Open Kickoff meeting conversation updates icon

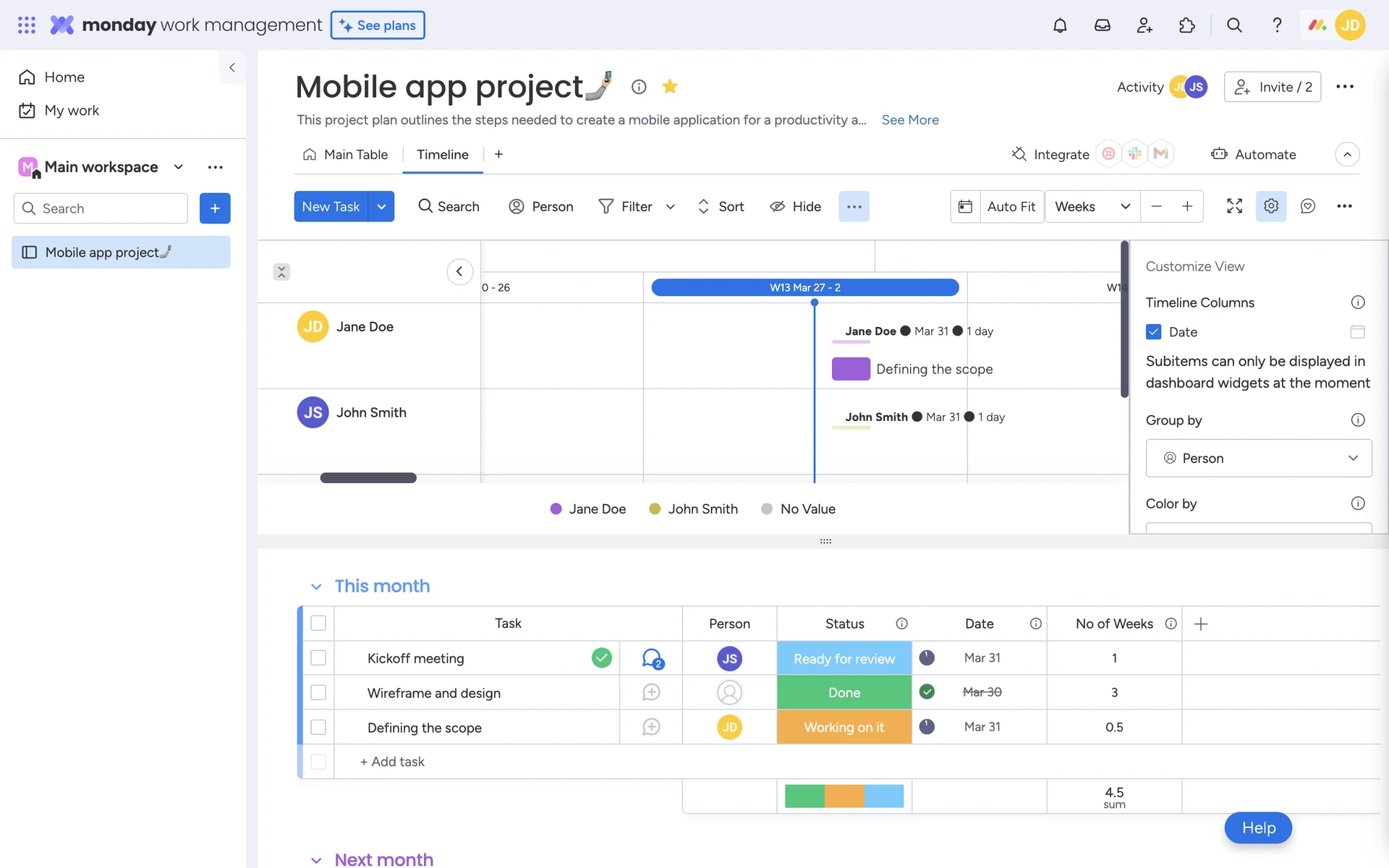pyautogui.click(x=651, y=658)
